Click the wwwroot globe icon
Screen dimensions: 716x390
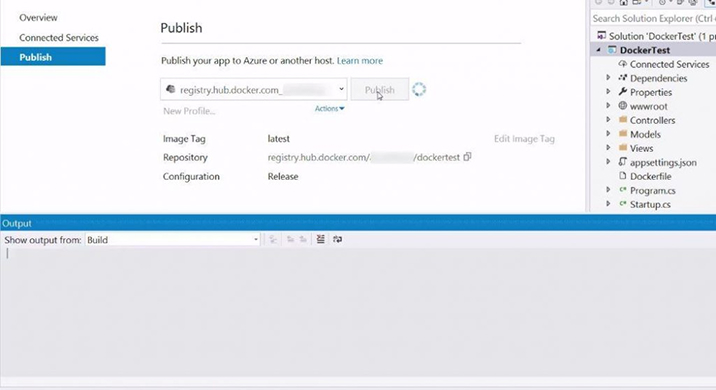tap(622, 105)
